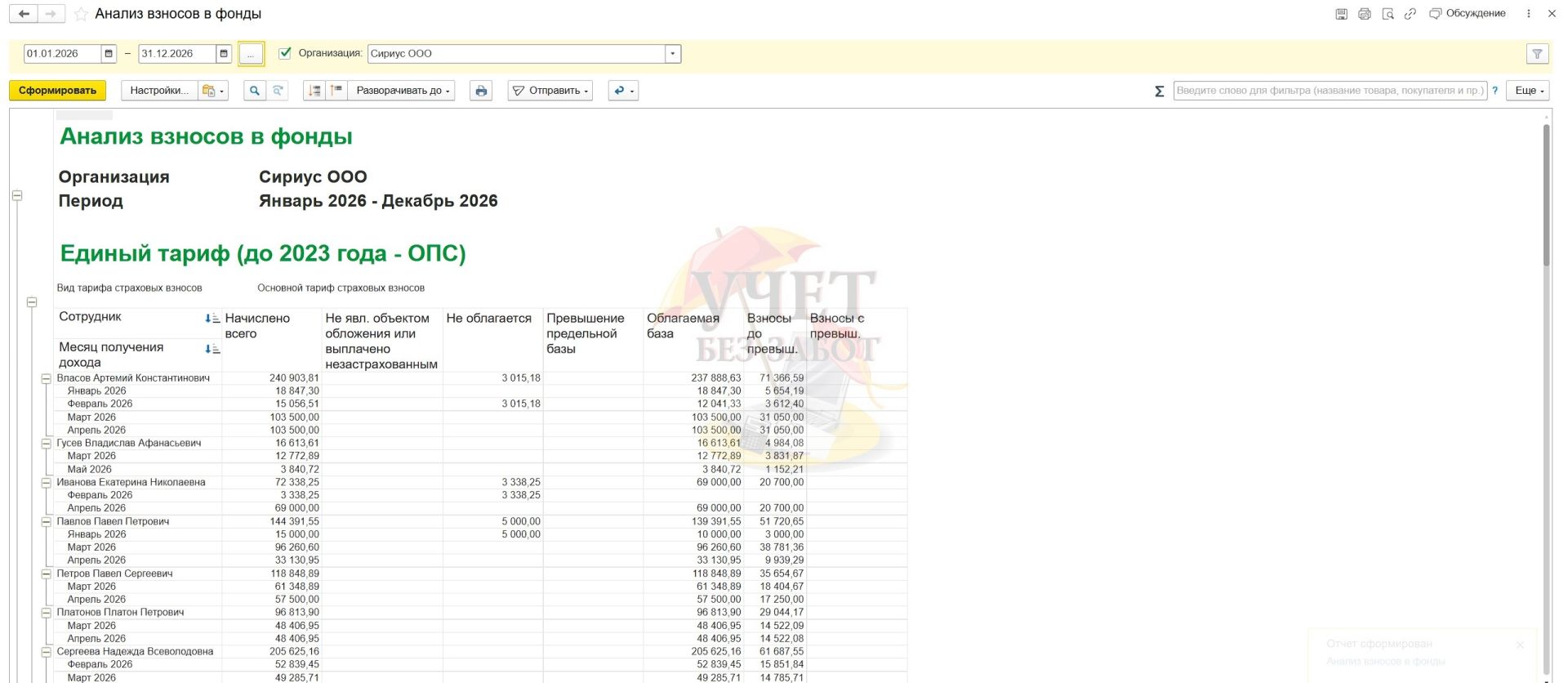Select cell 237 888,63 in Облагаемая база

[693, 378]
